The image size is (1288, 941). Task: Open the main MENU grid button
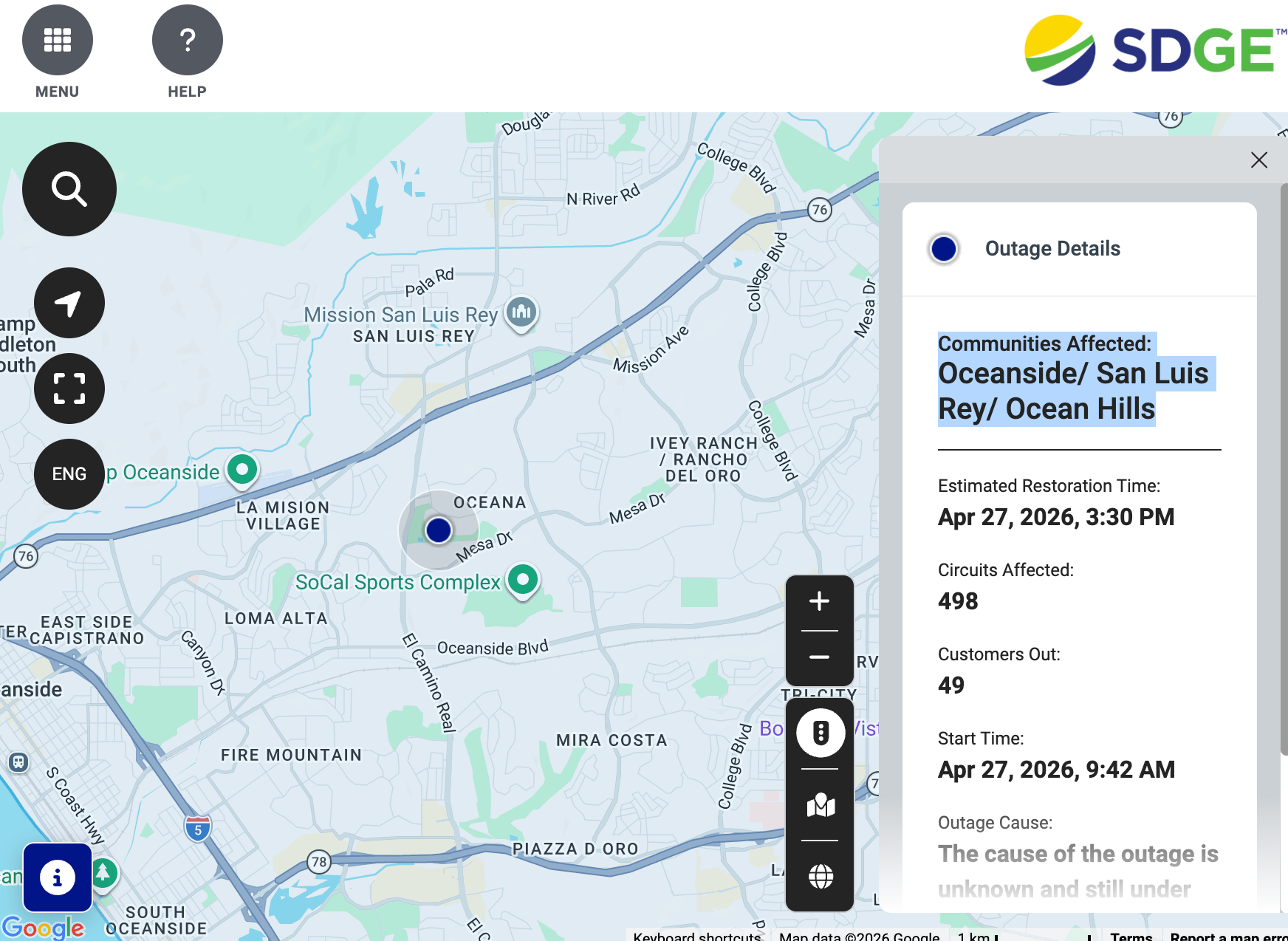tap(58, 41)
